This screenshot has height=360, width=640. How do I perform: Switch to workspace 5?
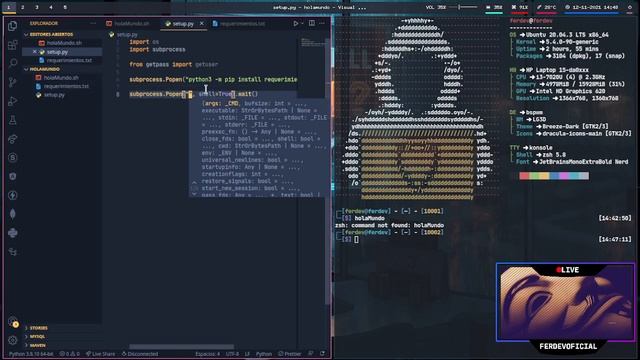click(65, 7)
